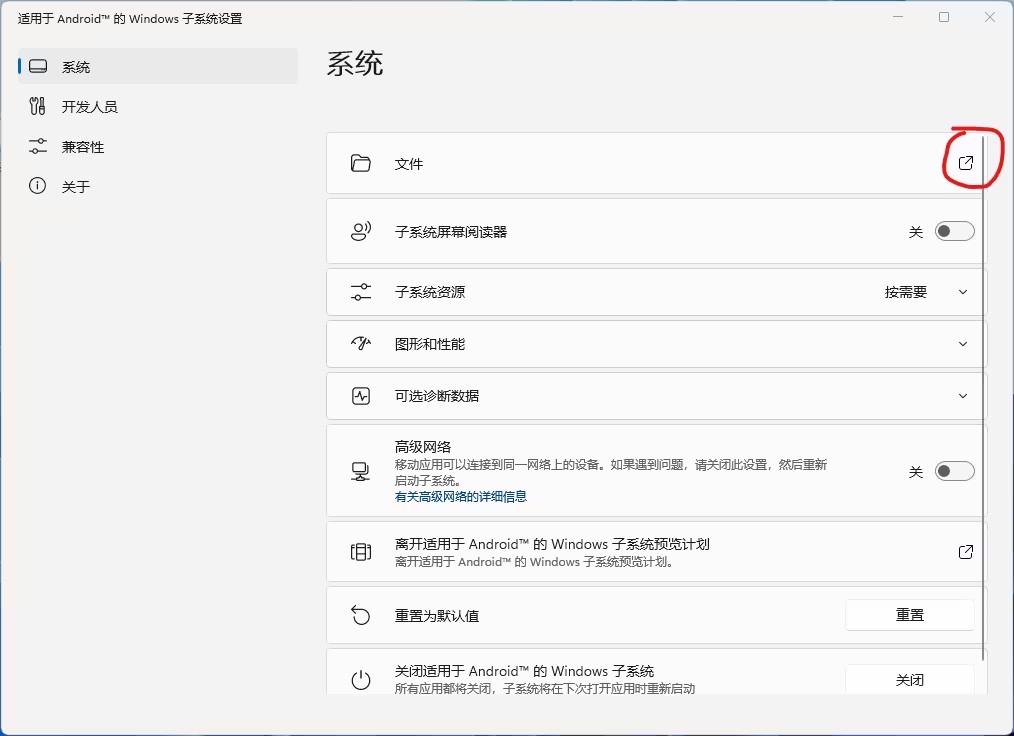Screen dimensions: 1014x736
Task: Click the 高级网络 monitor icon
Action: (361, 470)
